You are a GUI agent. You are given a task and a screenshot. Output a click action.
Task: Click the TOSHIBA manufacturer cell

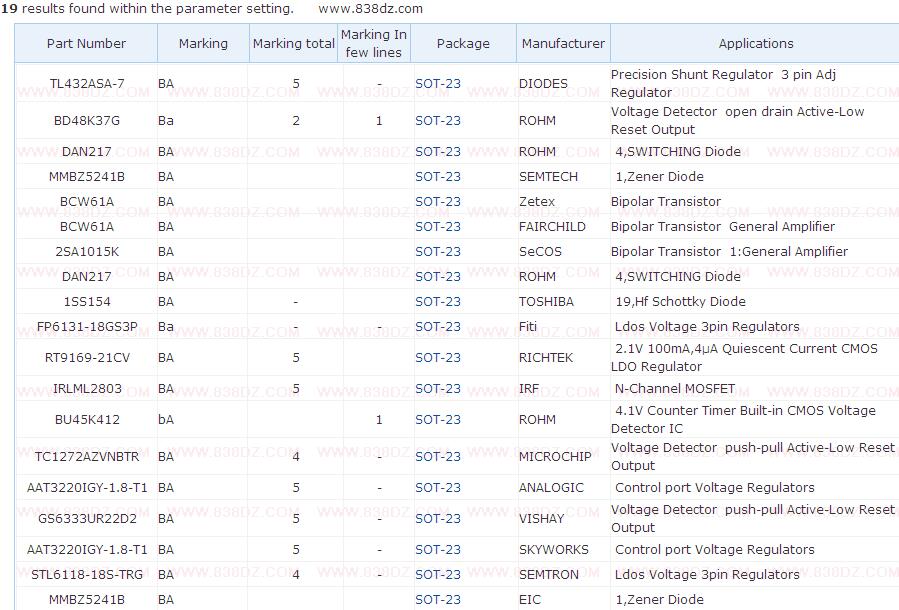(x=546, y=302)
